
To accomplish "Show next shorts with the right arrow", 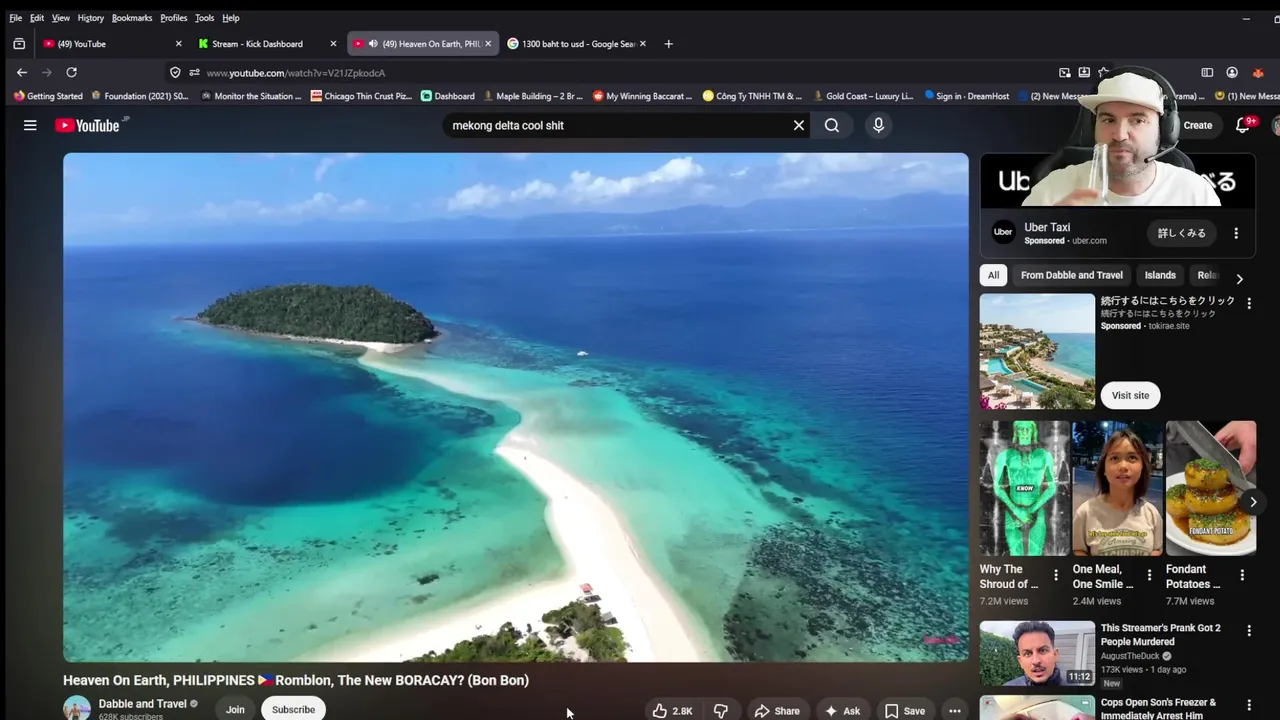I will coord(1252,502).
